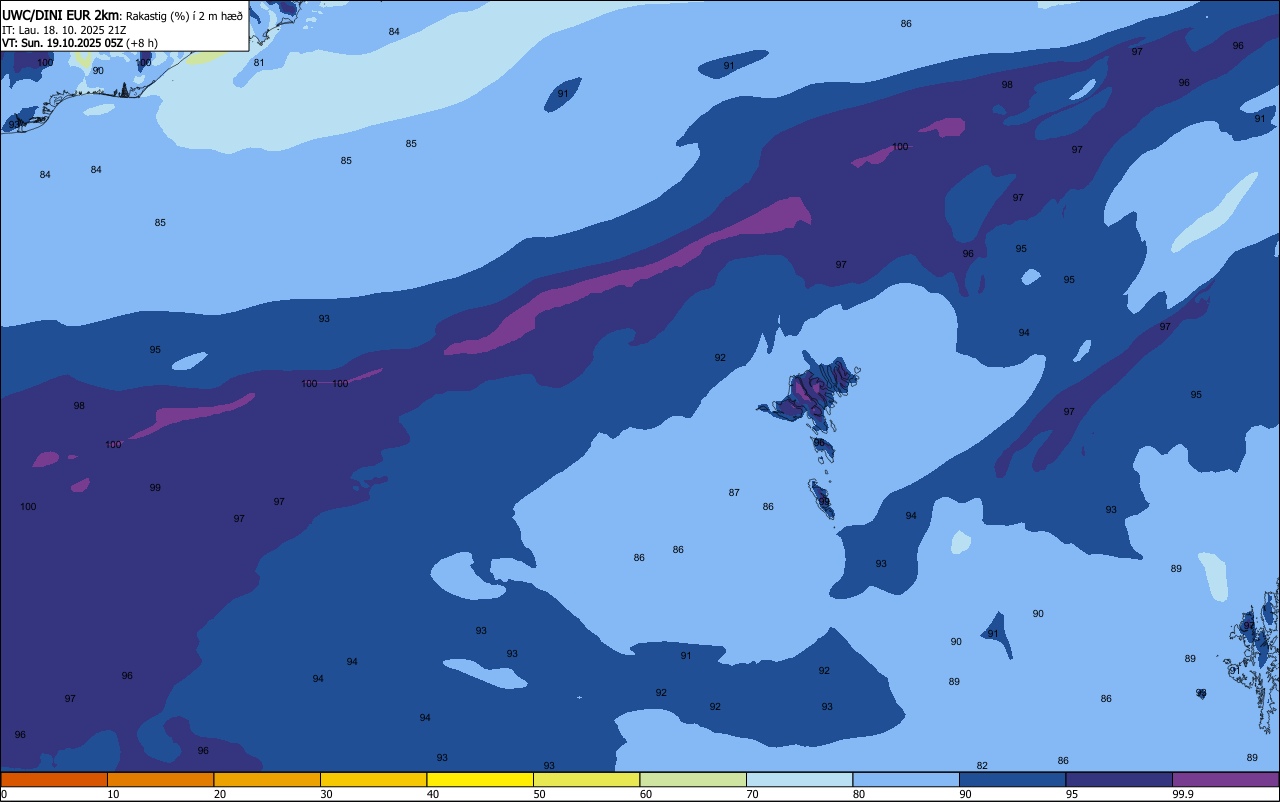Click the '30' legend tick label
The image size is (1280, 802).
click(x=326, y=794)
